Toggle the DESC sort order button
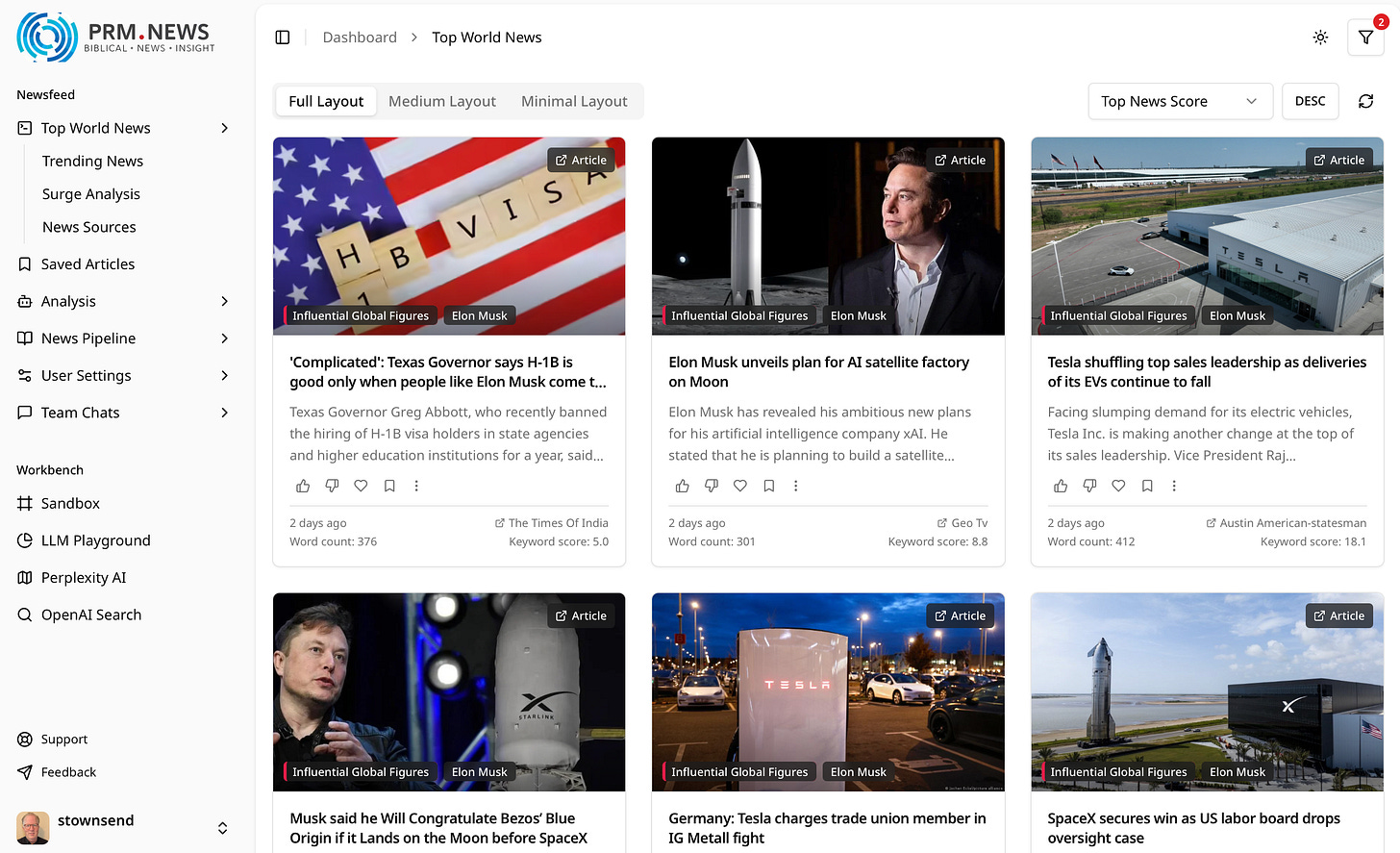Screen dimensions: 1400x853 click(x=1310, y=101)
